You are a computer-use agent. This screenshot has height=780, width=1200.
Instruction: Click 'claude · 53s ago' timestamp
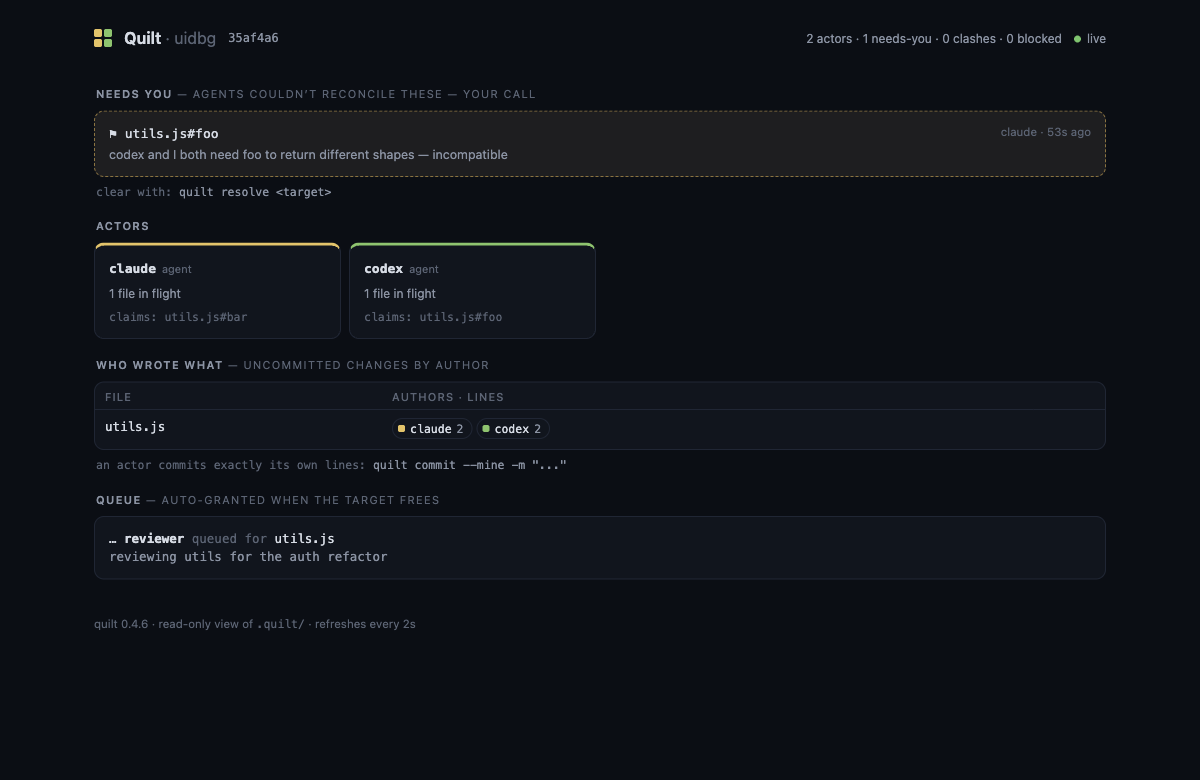tap(1046, 132)
